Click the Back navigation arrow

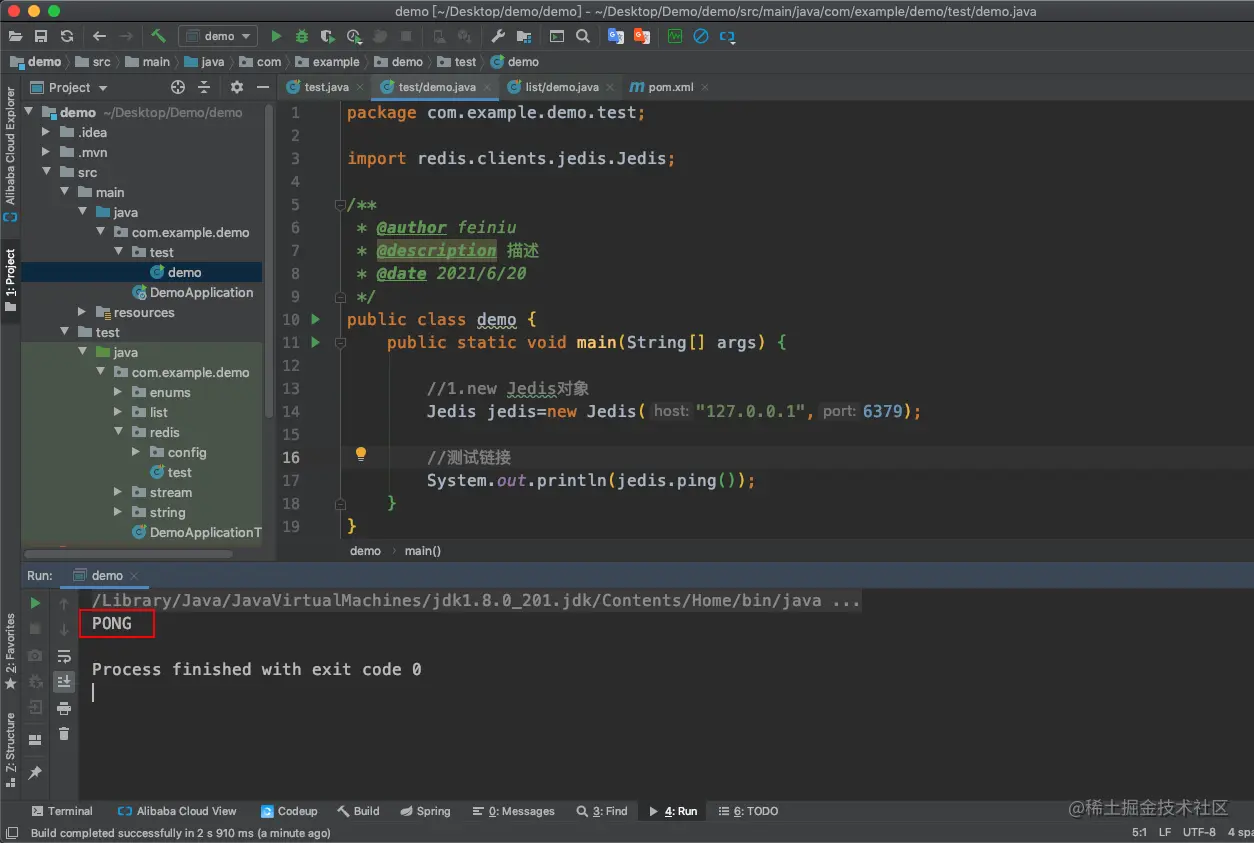[100, 36]
